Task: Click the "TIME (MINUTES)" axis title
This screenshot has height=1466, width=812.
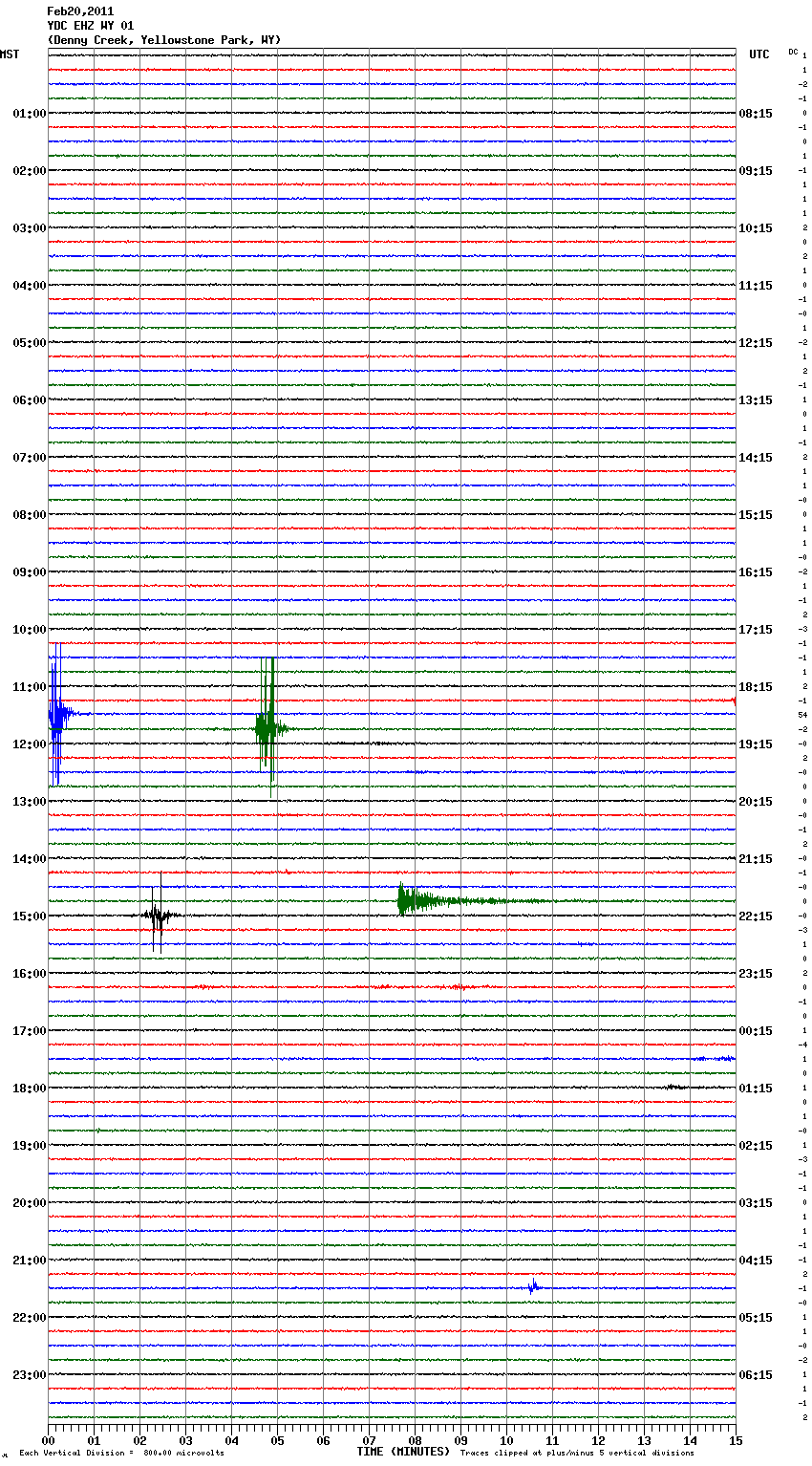Action: (x=403, y=1452)
